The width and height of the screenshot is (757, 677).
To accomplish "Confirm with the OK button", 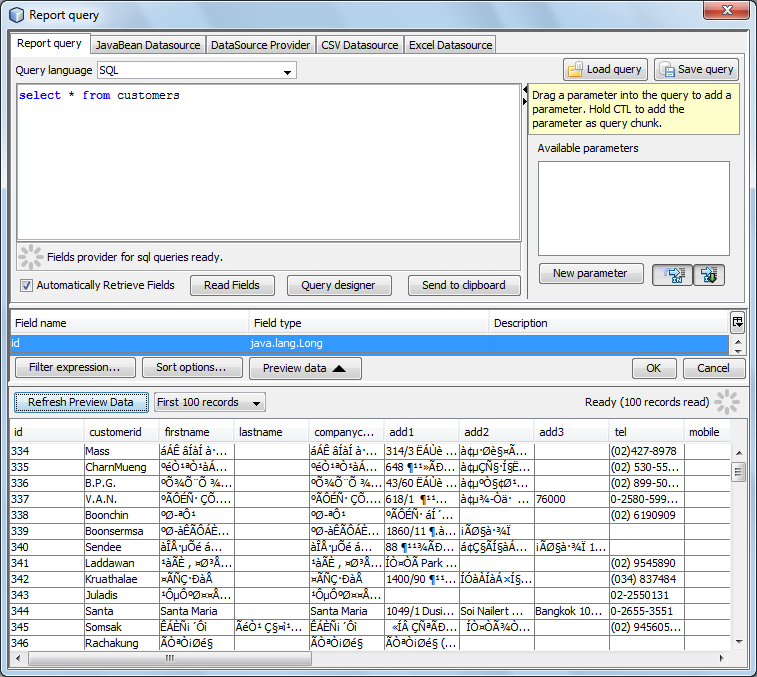I will point(654,368).
